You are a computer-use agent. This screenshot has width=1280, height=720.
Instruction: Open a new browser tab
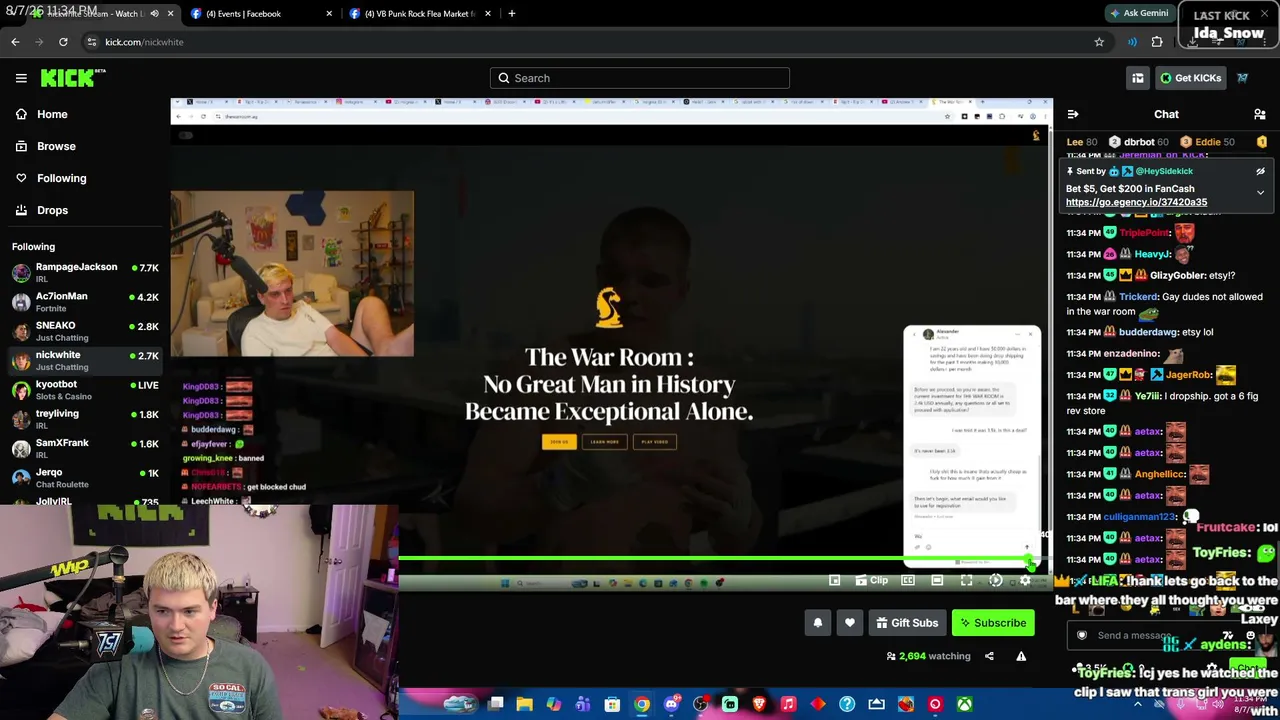(512, 14)
